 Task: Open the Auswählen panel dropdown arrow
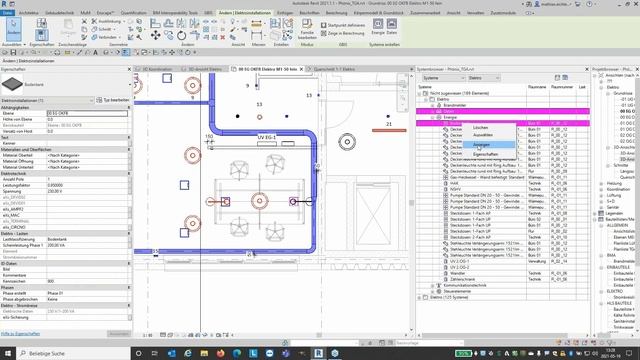[x=24, y=44]
